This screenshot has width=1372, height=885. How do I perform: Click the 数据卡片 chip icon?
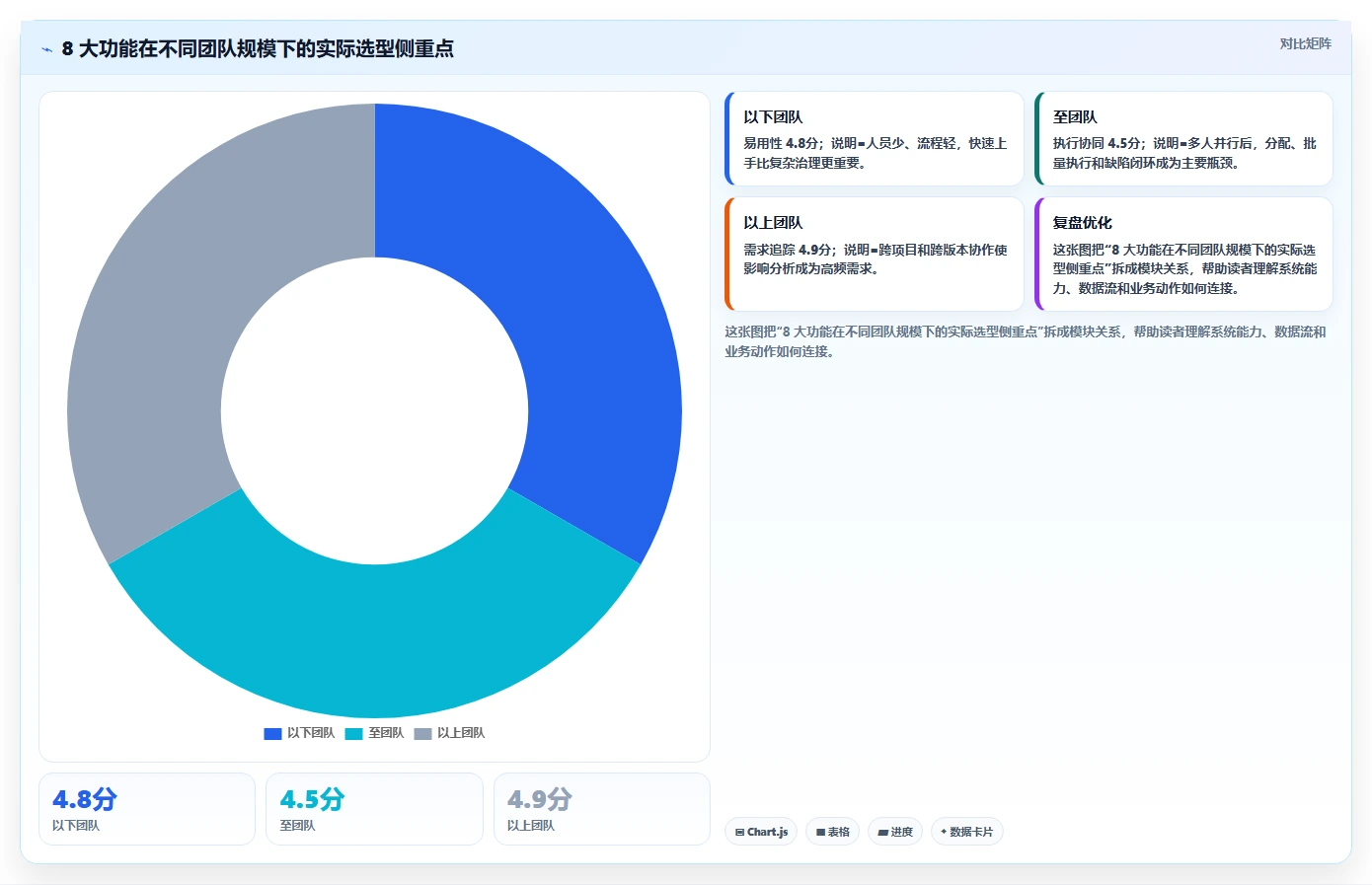click(945, 832)
